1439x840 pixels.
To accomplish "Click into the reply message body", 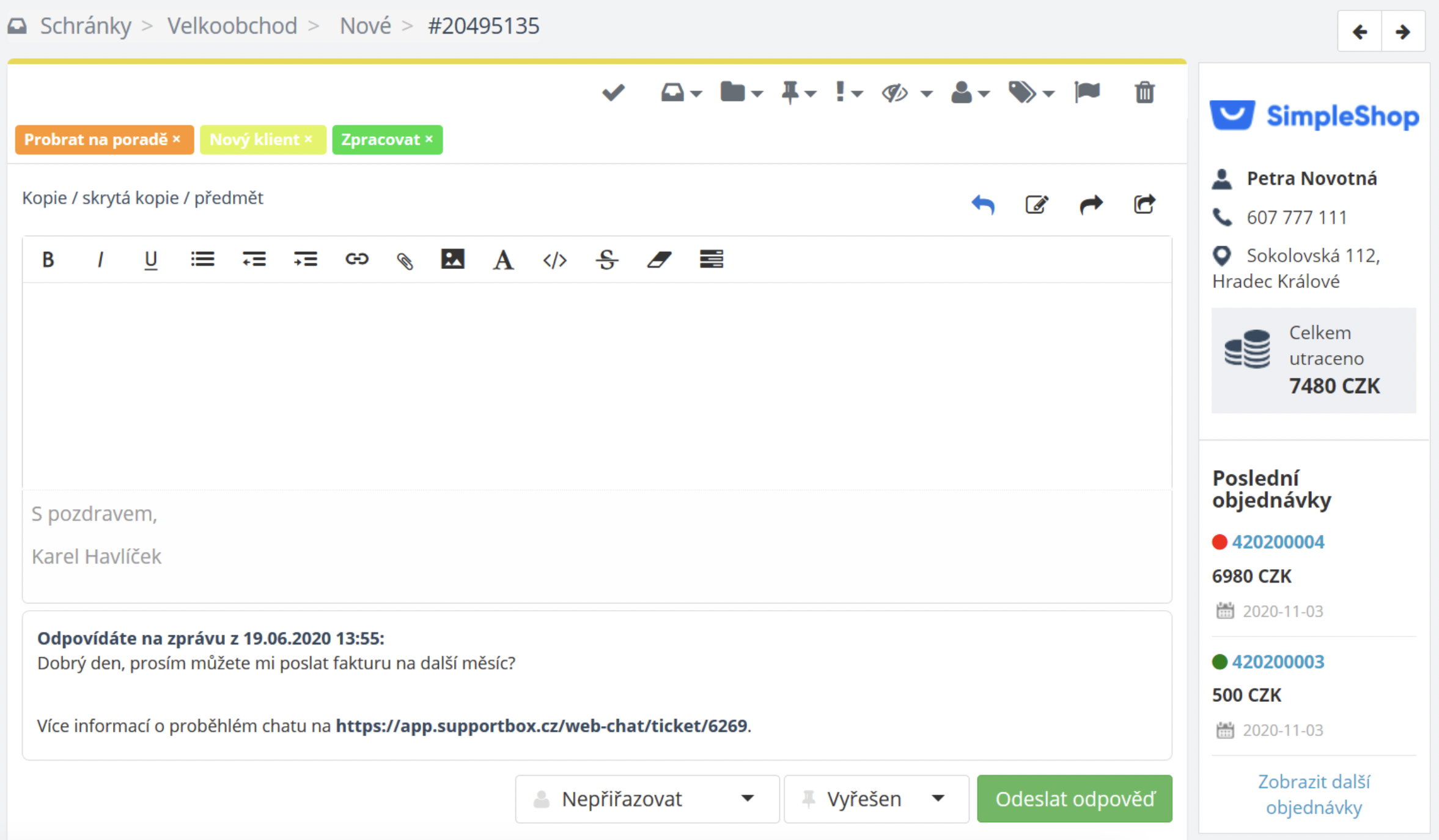I will pyautogui.click(x=597, y=385).
